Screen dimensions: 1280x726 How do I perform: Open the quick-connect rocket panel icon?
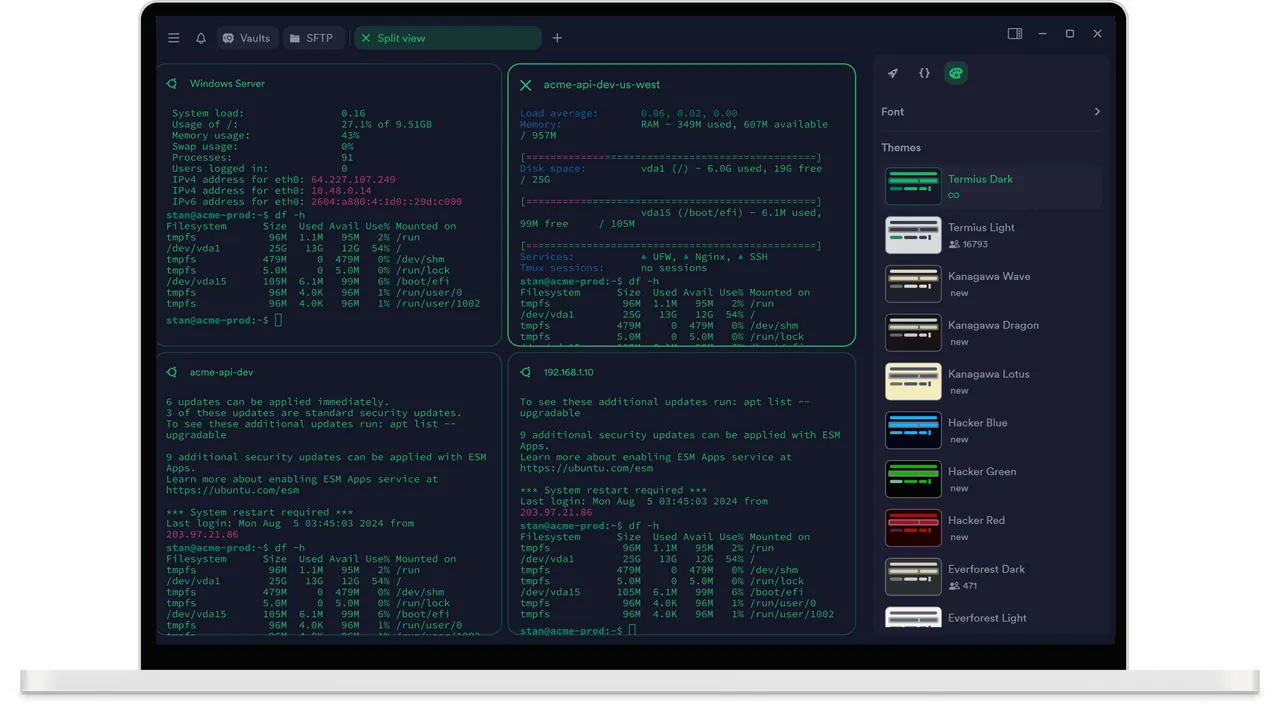click(x=893, y=73)
